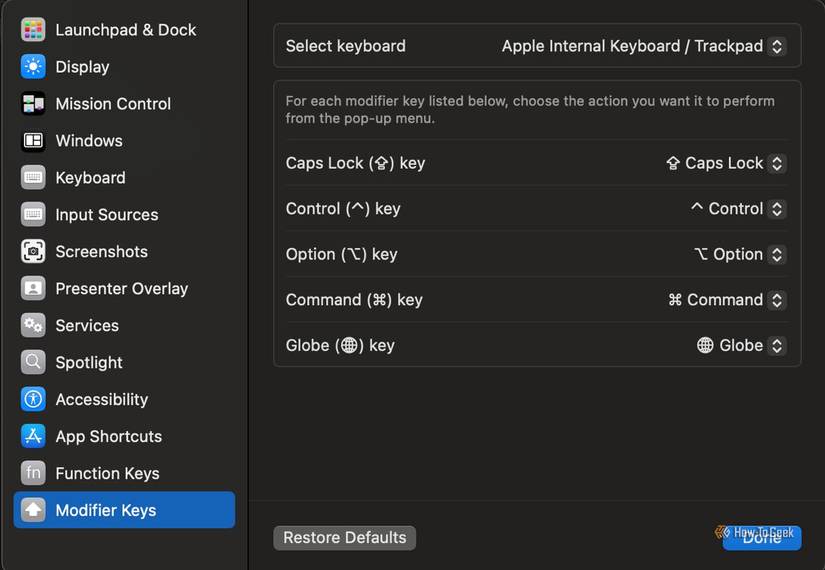This screenshot has height=570, width=825.
Task: Click the Screenshots camera icon
Action: pos(33,251)
